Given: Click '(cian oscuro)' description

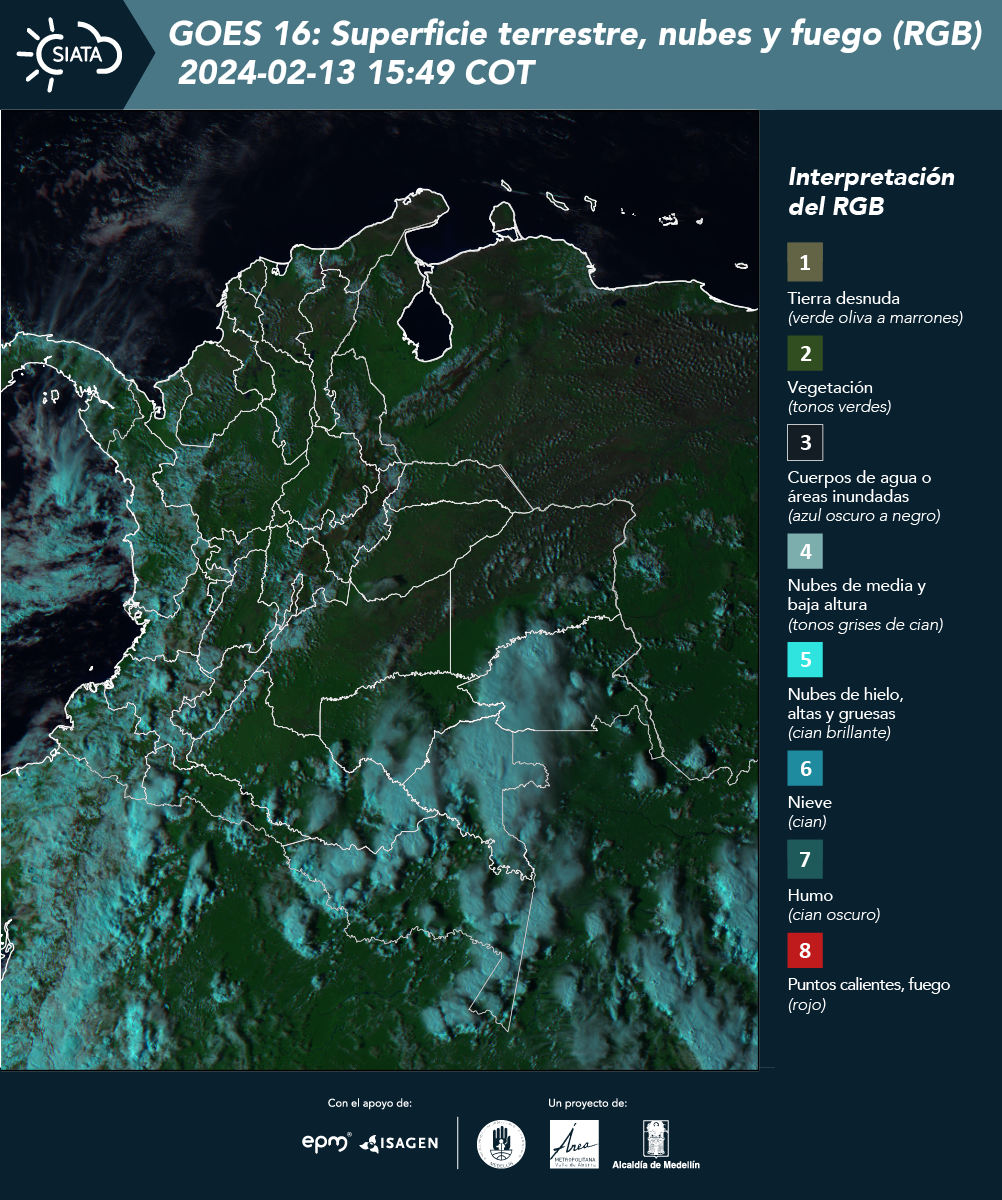Looking at the screenshot, I should 834,915.
